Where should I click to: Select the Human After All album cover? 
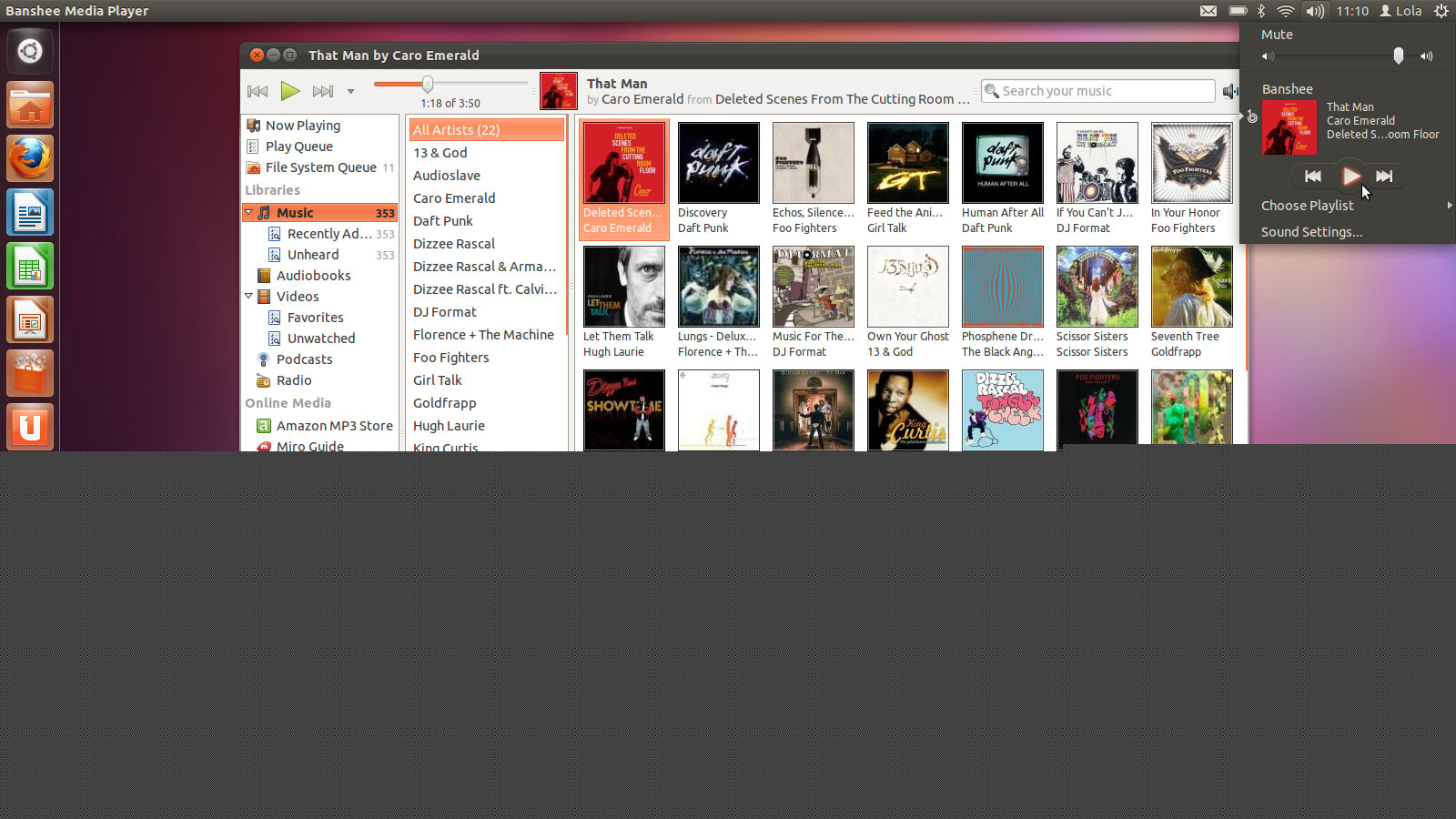pos(1003,163)
